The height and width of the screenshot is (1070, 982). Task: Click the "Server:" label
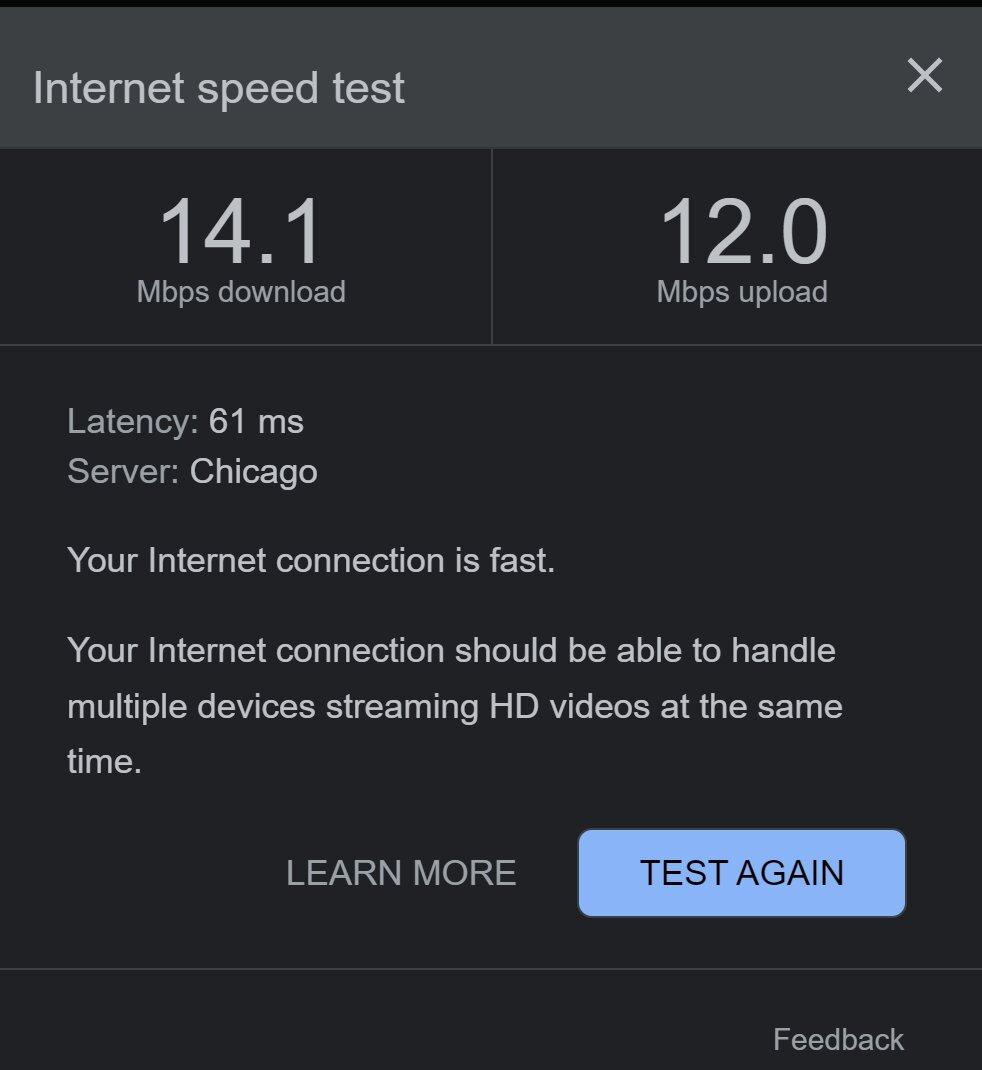pos(123,471)
